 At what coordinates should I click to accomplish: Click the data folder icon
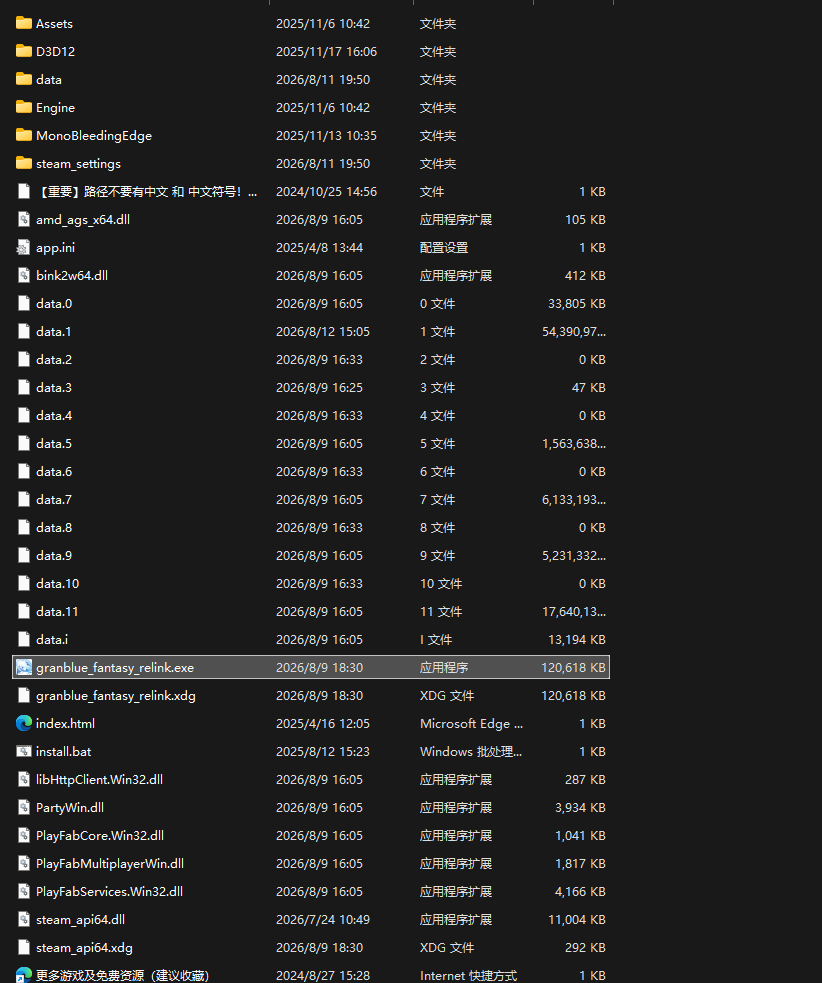(x=24, y=79)
